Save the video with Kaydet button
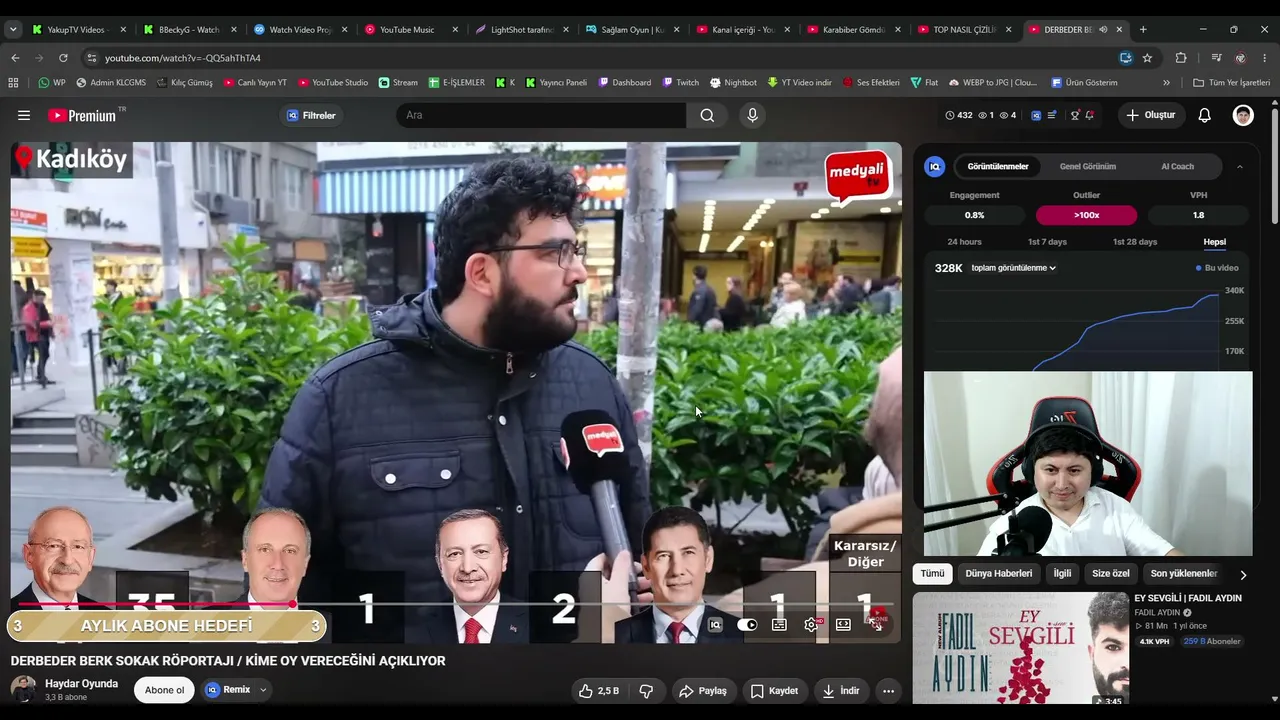Viewport: 1280px width, 720px height. tap(775, 691)
